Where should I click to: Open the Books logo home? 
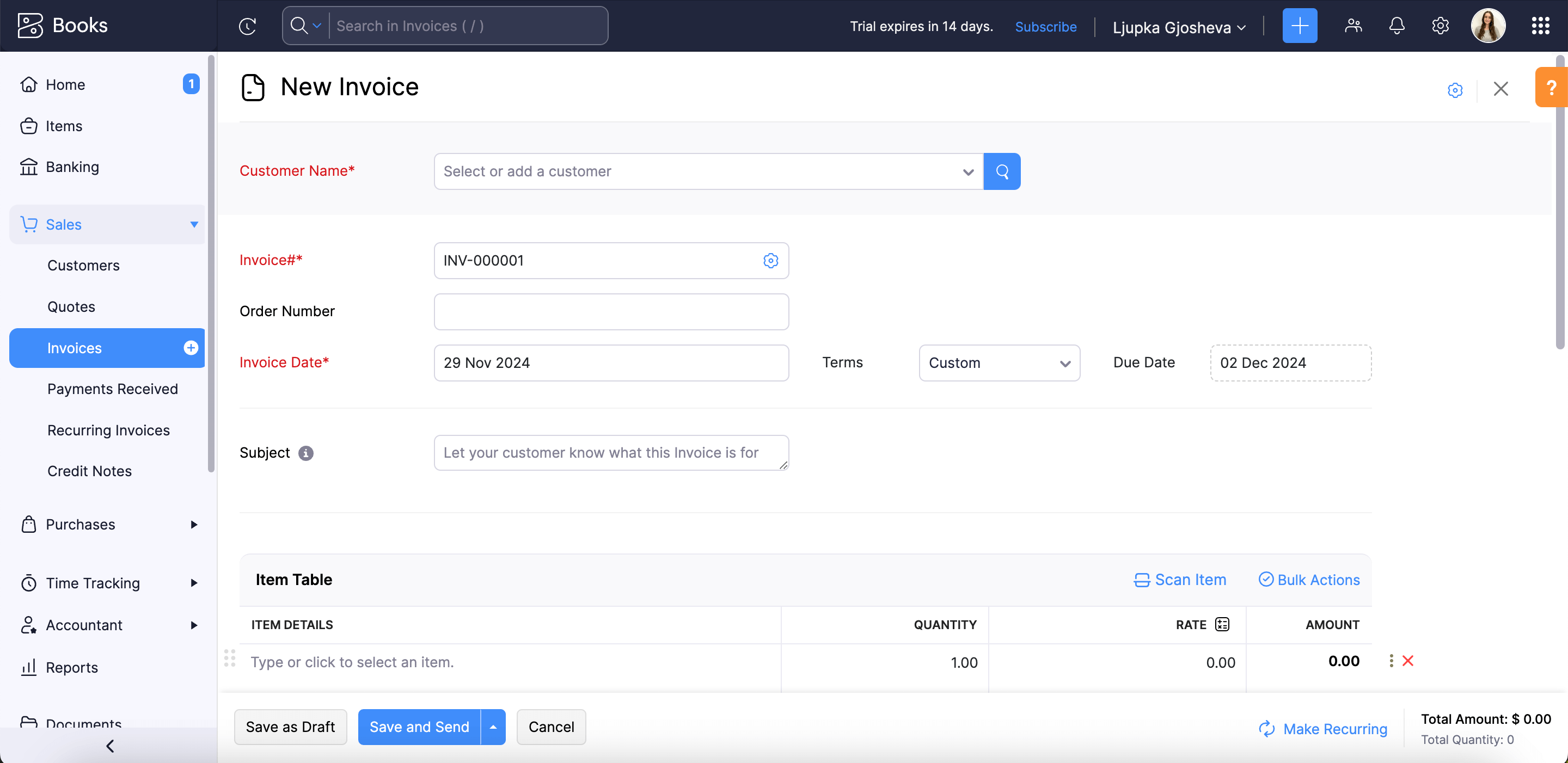63,26
